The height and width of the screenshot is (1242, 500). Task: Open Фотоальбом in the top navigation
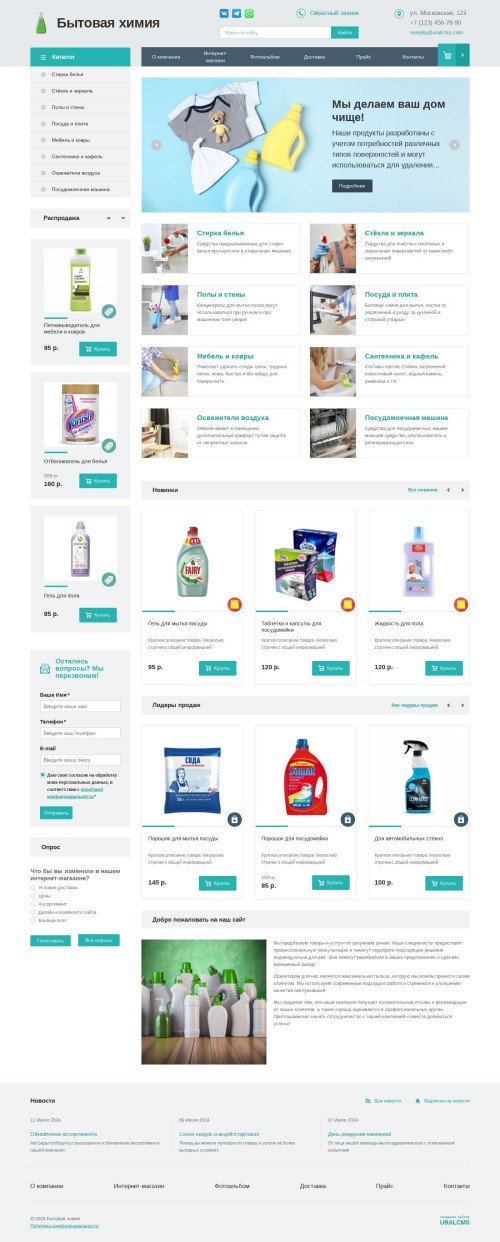click(x=265, y=57)
